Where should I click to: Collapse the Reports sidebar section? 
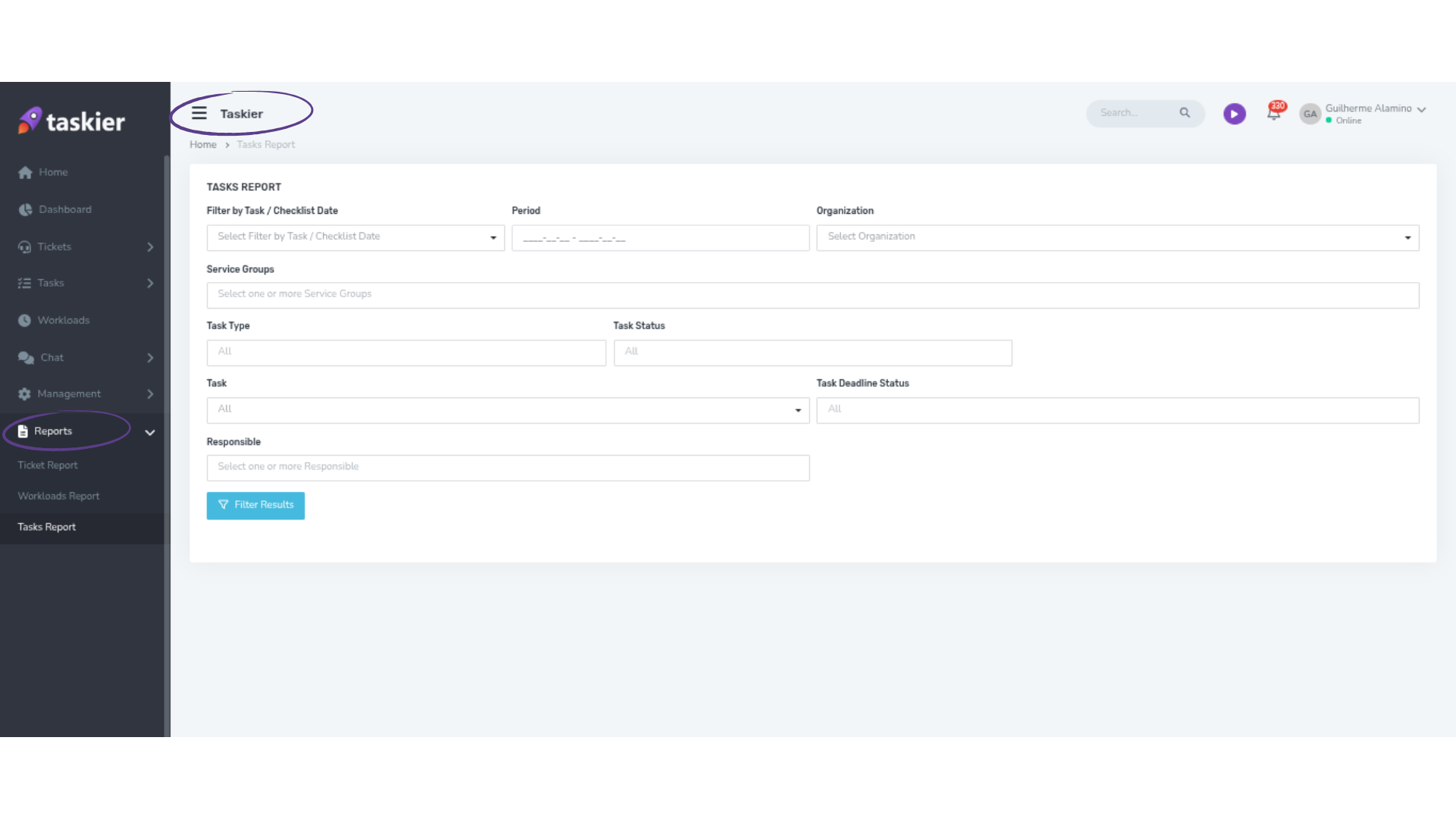click(149, 432)
